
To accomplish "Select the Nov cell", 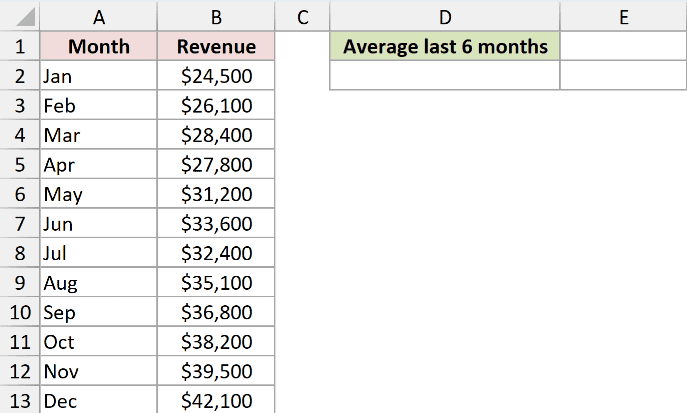I will click(99, 371).
